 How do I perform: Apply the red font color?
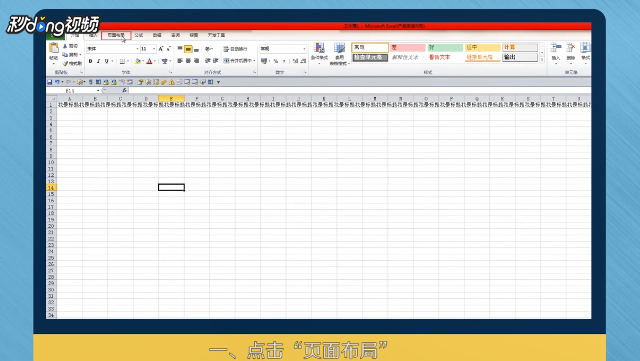click(x=149, y=61)
